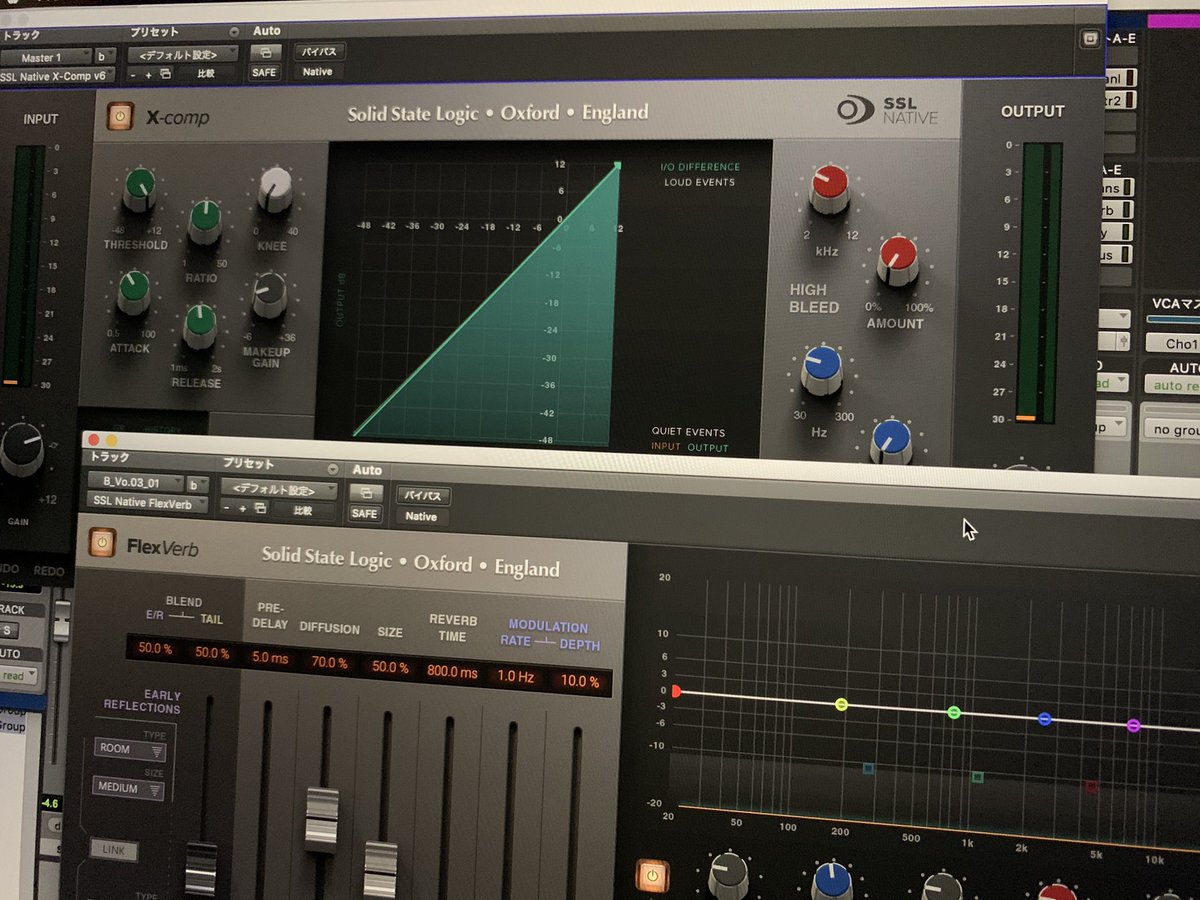Screen dimensions: 1200x900
Task: Click the FlexVerb Auto window icon button
Action: point(365,492)
